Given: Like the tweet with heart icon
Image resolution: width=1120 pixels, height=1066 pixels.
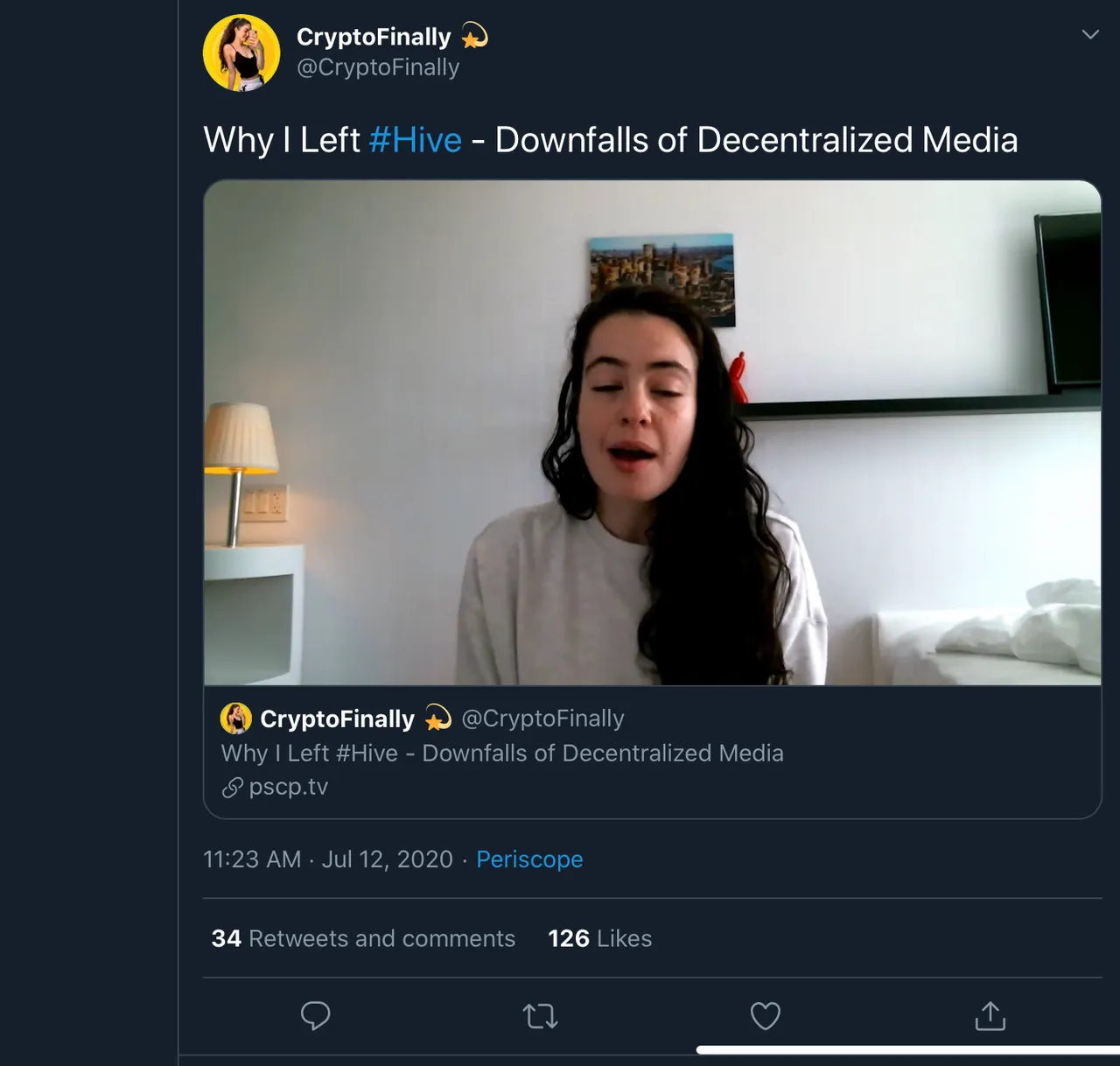Looking at the screenshot, I should pos(766,1015).
